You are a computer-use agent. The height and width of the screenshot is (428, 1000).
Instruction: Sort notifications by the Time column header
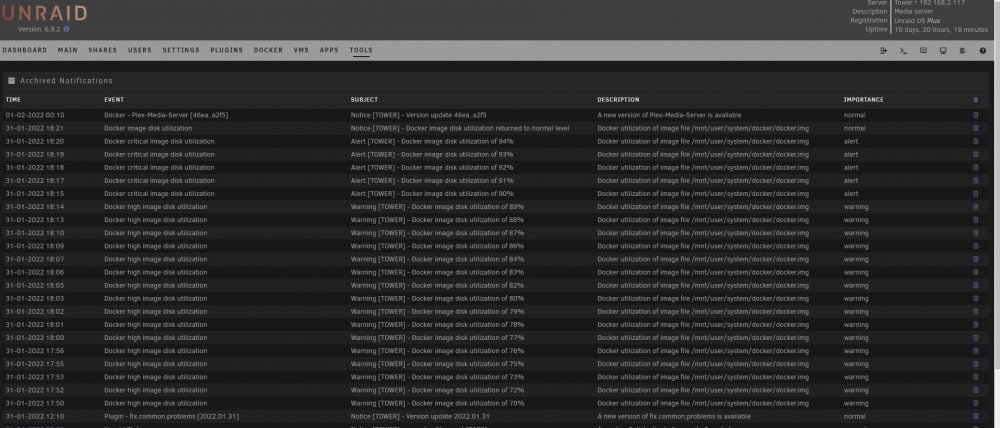coord(13,100)
